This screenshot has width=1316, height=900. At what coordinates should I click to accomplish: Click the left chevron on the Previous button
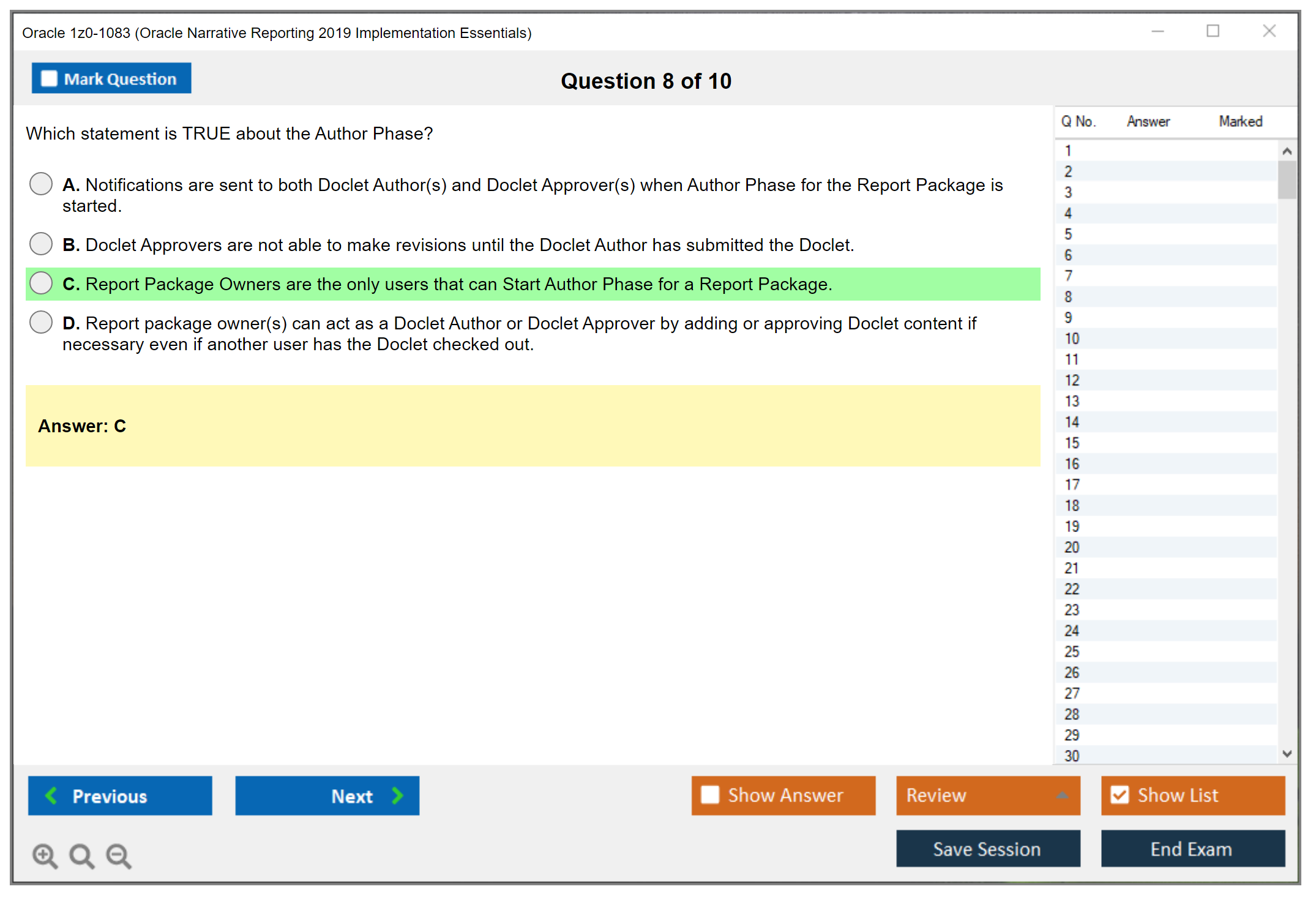pyautogui.click(x=51, y=795)
